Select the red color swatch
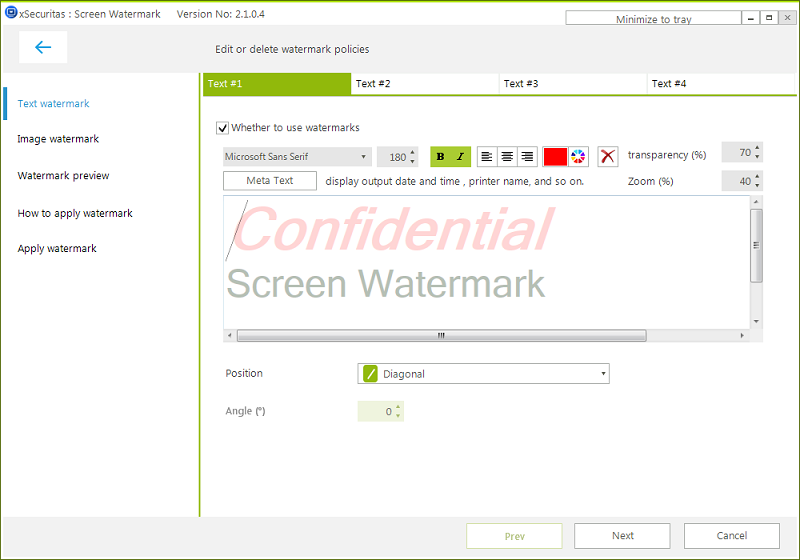800x560 pixels. pos(555,157)
